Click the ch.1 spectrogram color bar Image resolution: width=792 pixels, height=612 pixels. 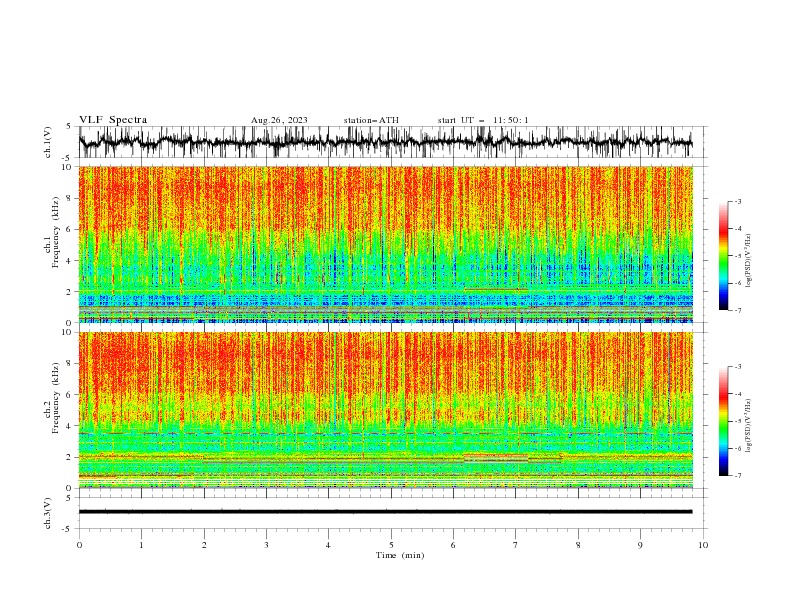pos(723,256)
